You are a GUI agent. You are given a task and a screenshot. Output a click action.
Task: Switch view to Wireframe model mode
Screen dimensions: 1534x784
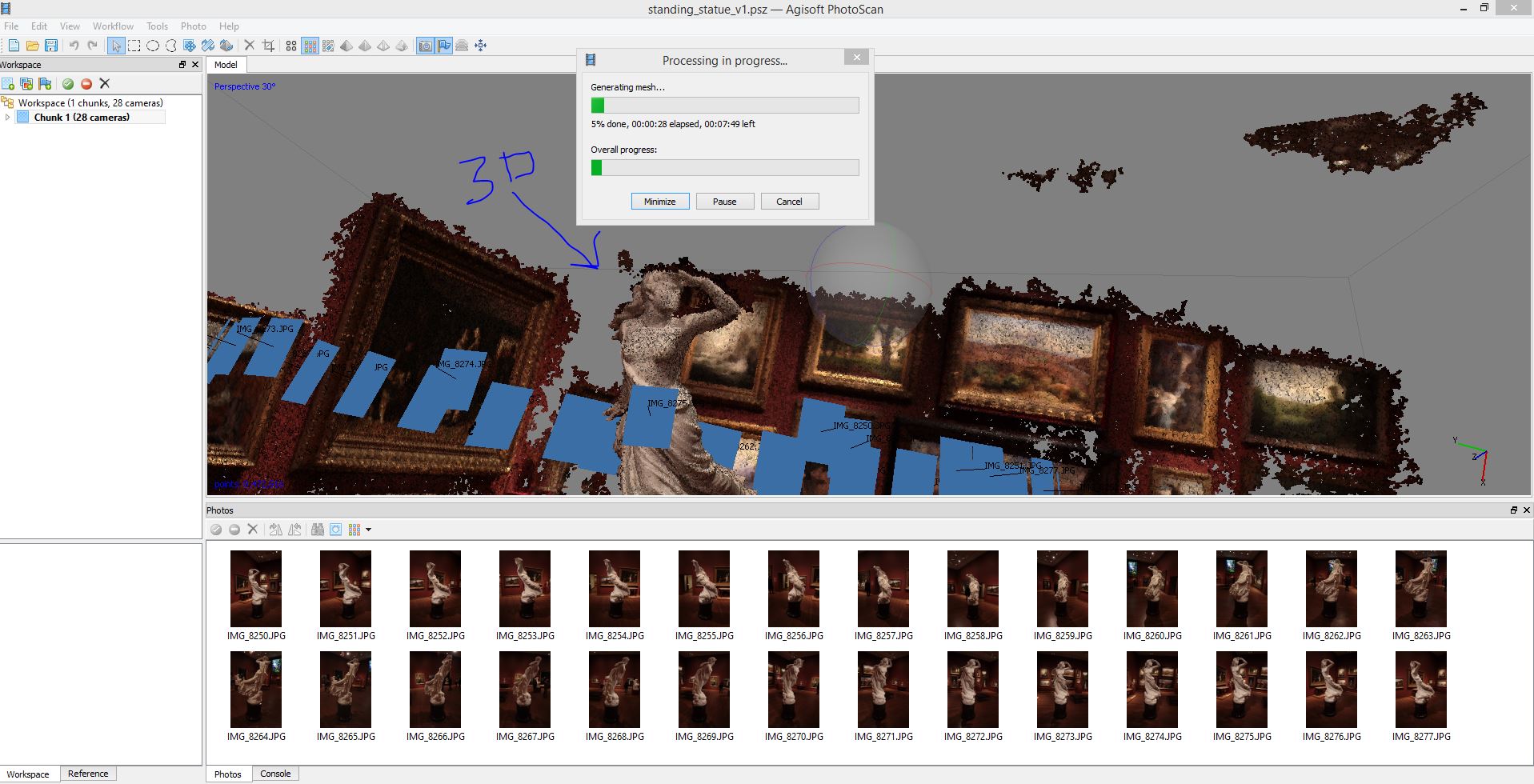click(383, 46)
